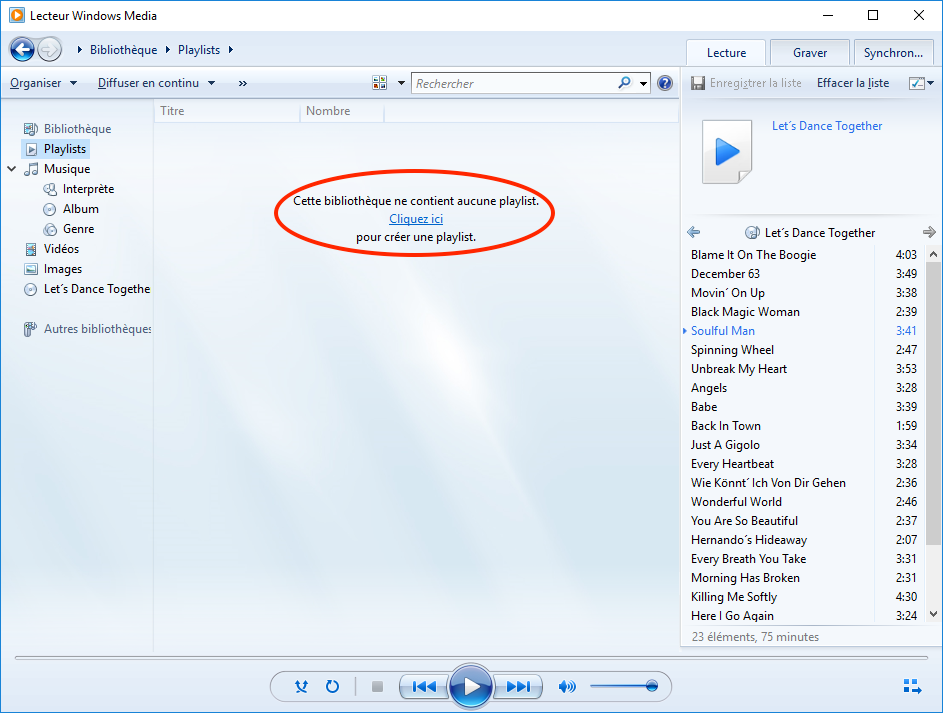Open the Diffuser en continu dropdown

(156, 83)
